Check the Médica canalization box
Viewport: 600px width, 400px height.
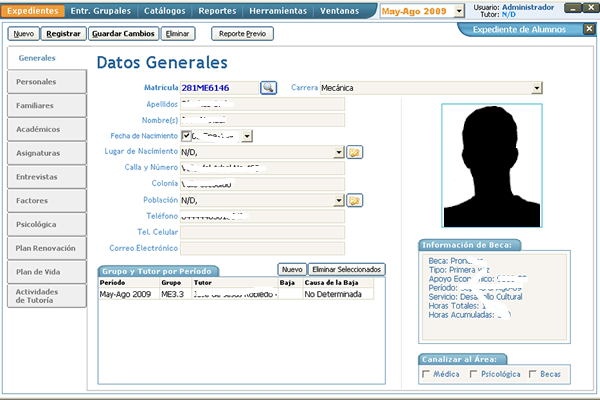428,374
